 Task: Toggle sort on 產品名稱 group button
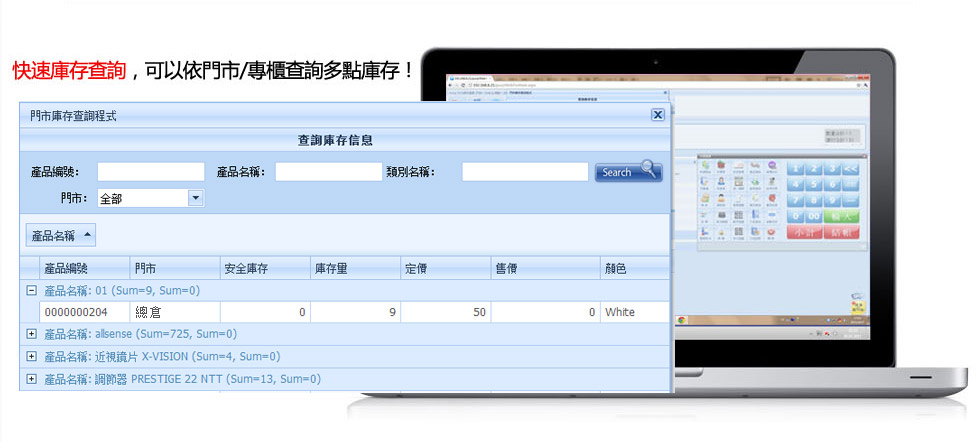(61, 236)
